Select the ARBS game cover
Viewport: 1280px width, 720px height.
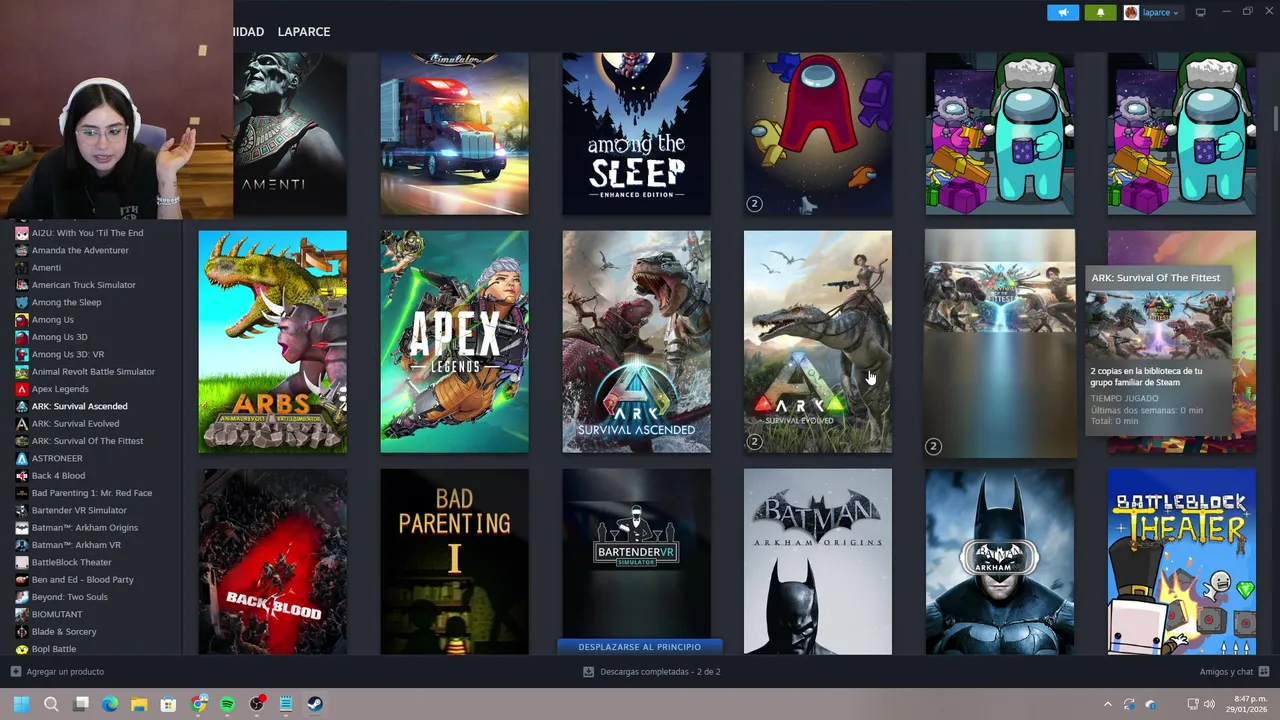(x=272, y=342)
